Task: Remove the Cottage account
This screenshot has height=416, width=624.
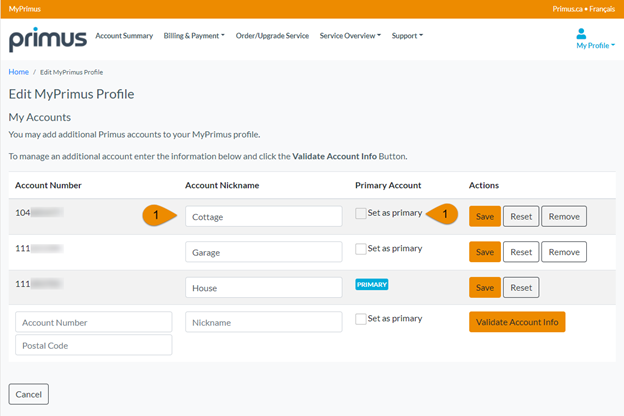Action: coord(564,216)
